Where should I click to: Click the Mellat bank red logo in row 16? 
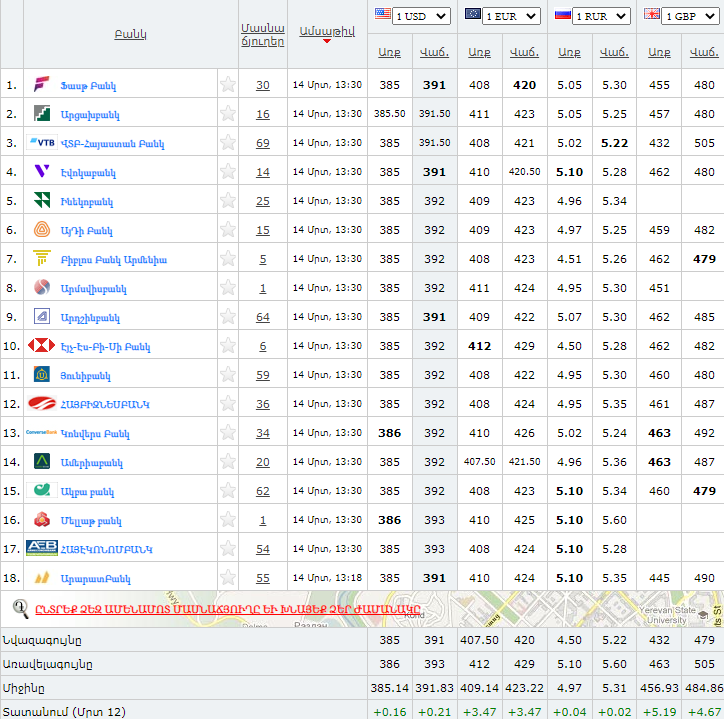(x=42, y=520)
